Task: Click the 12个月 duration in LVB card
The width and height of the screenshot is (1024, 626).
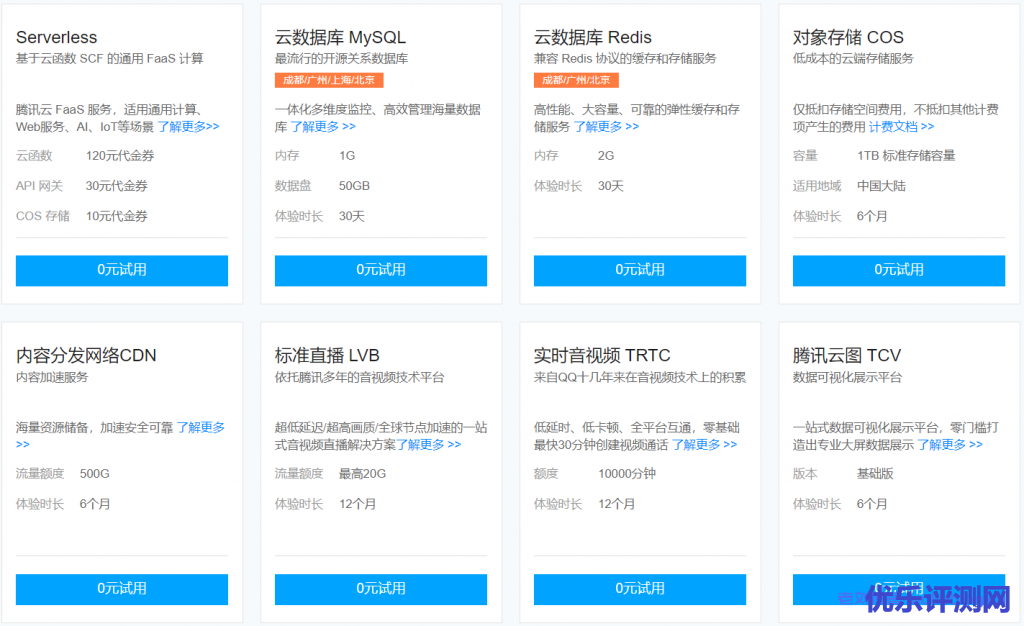Action: 357,503
